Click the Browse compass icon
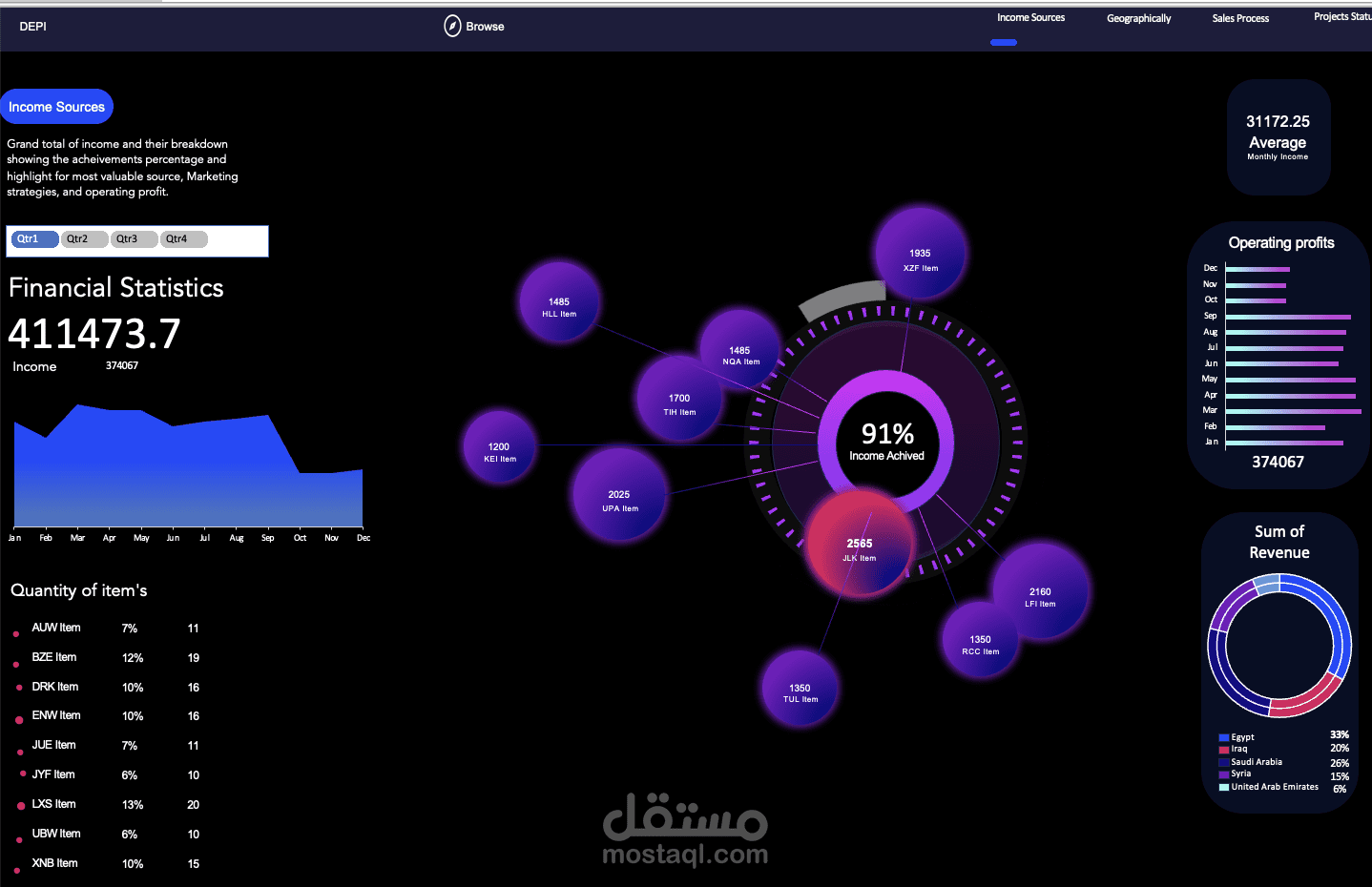This screenshot has height=887, width=1372. point(452,26)
